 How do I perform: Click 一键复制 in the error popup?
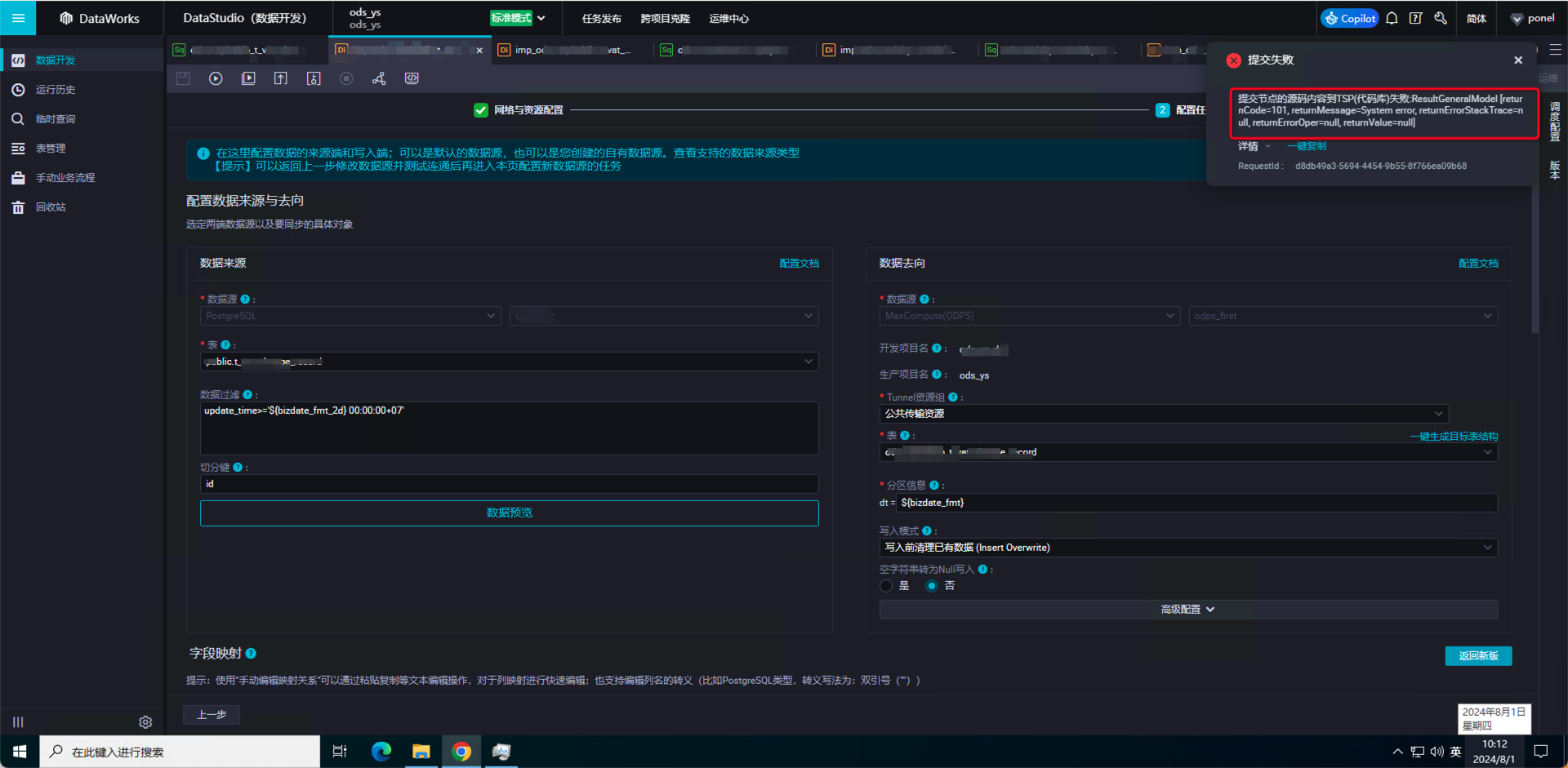pyautogui.click(x=1307, y=147)
